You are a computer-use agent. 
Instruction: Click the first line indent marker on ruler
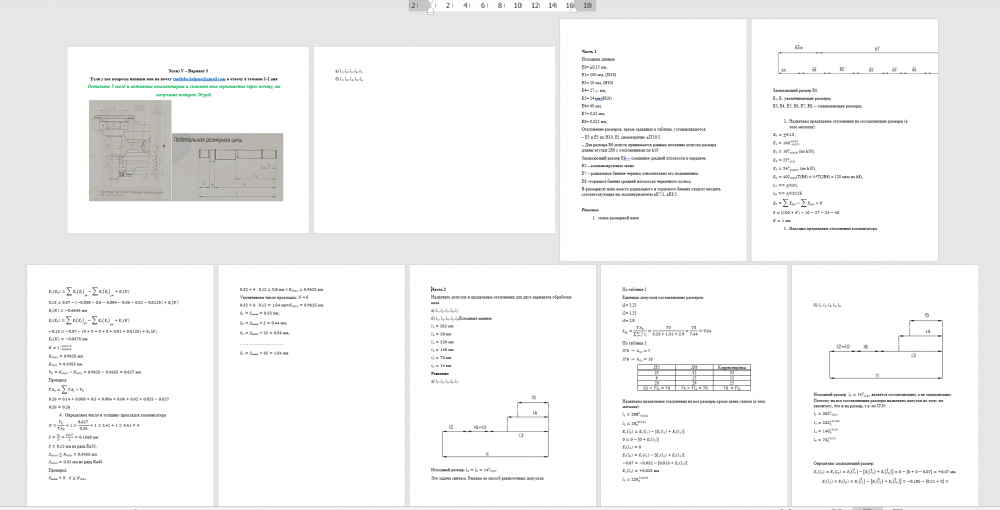click(430, 3)
